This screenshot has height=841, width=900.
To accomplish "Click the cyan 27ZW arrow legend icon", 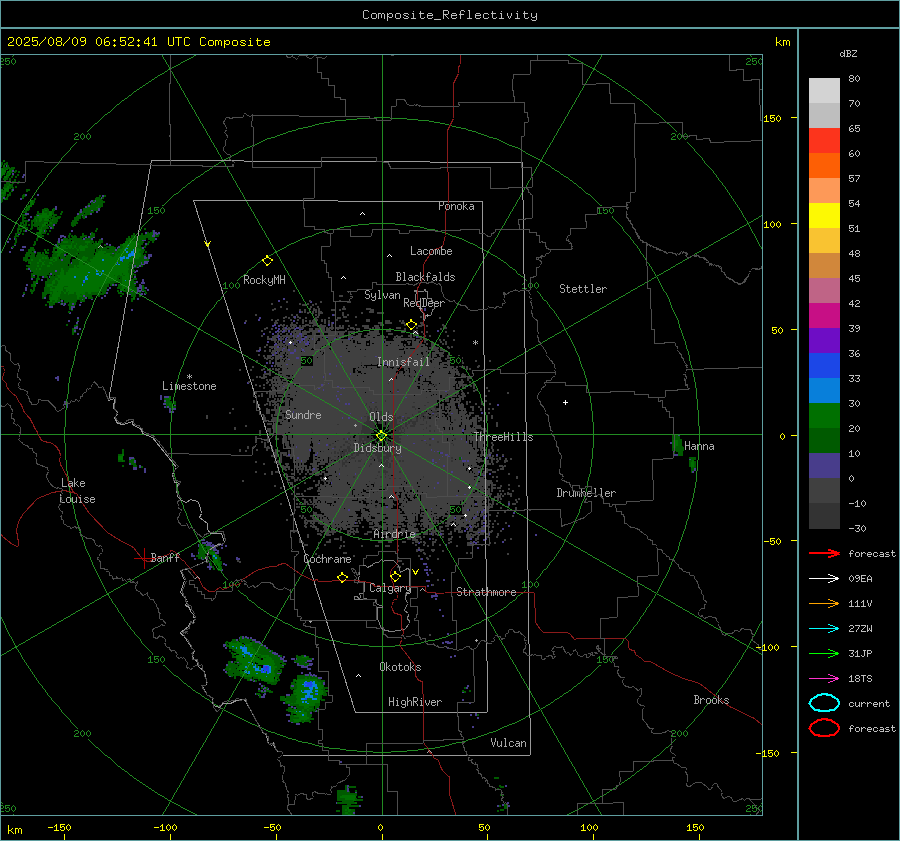I will pyautogui.click(x=824, y=629).
